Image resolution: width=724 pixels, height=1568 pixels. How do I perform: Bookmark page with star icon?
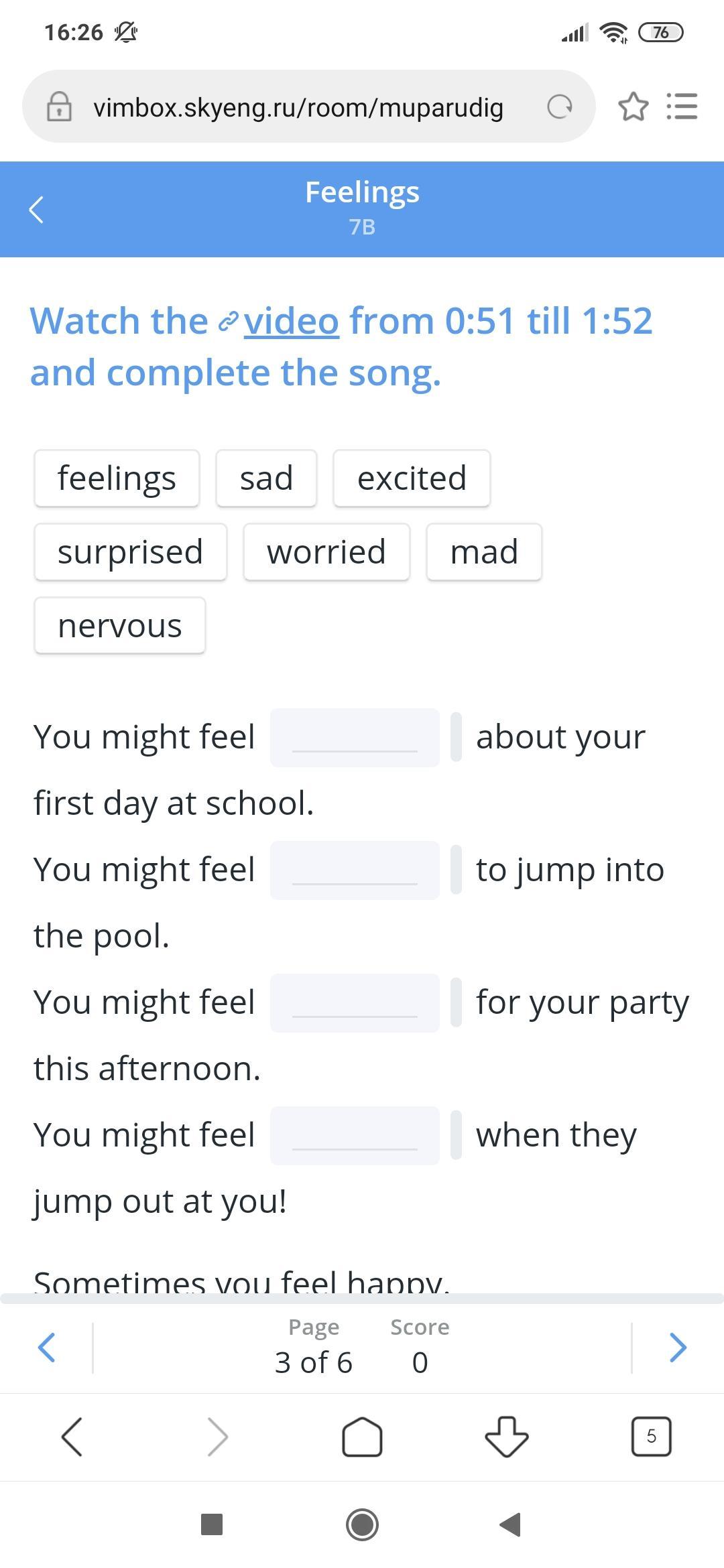pyautogui.click(x=633, y=107)
